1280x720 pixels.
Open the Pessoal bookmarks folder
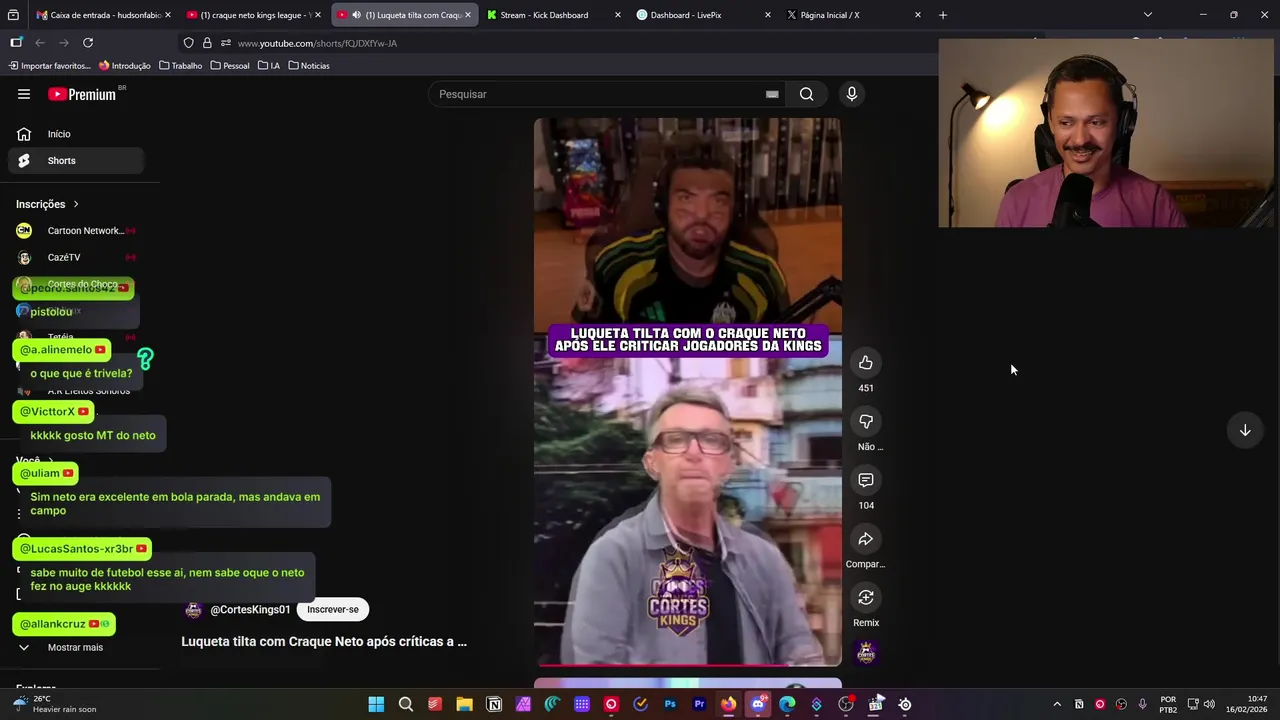click(230, 66)
